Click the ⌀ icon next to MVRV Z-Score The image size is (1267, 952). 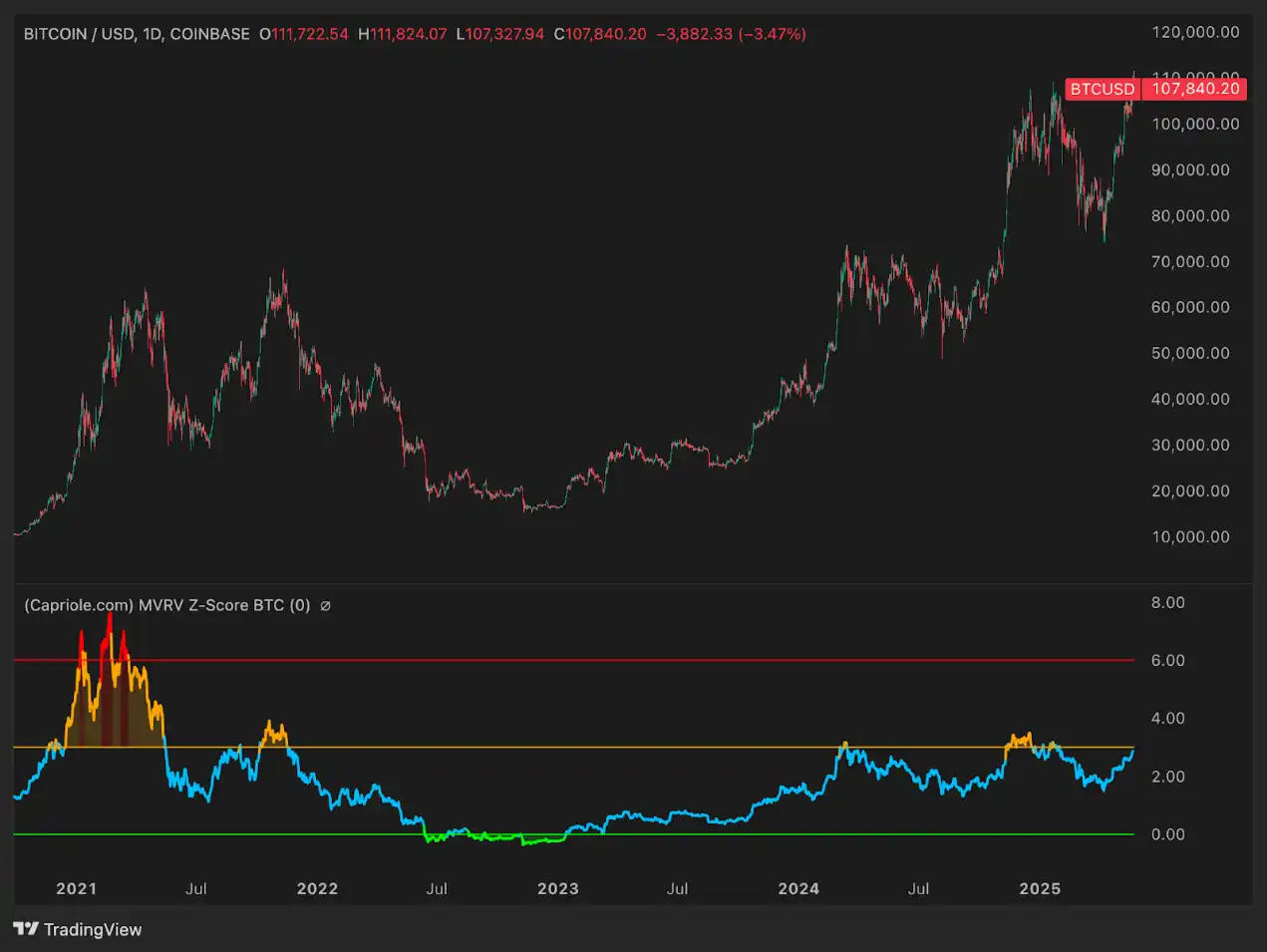pos(324,605)
